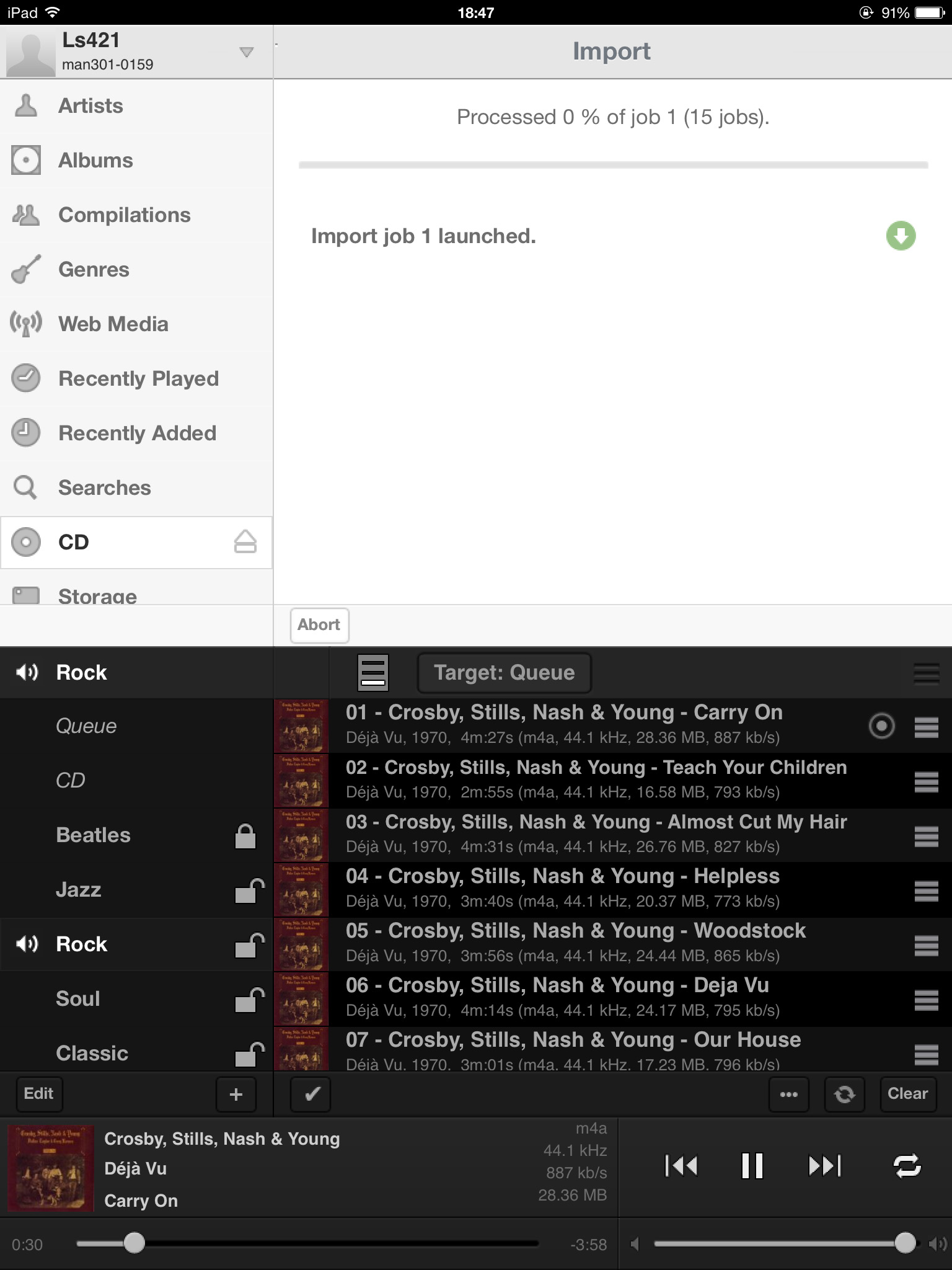Toggle the playlist view mode icon
Image resolution: width=952 pixels, height=1270 pixels.
[x=373, y=673]
